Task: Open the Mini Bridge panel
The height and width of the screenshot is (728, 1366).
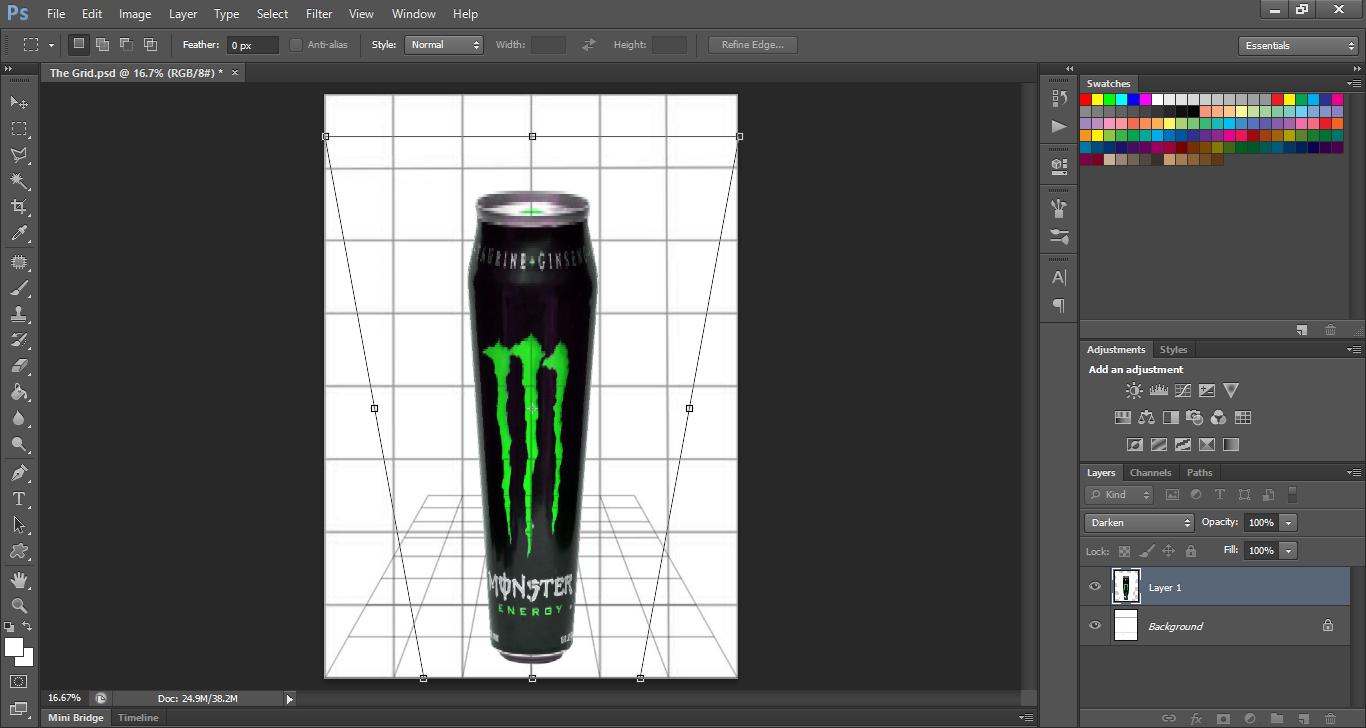Action: (75, 718)
